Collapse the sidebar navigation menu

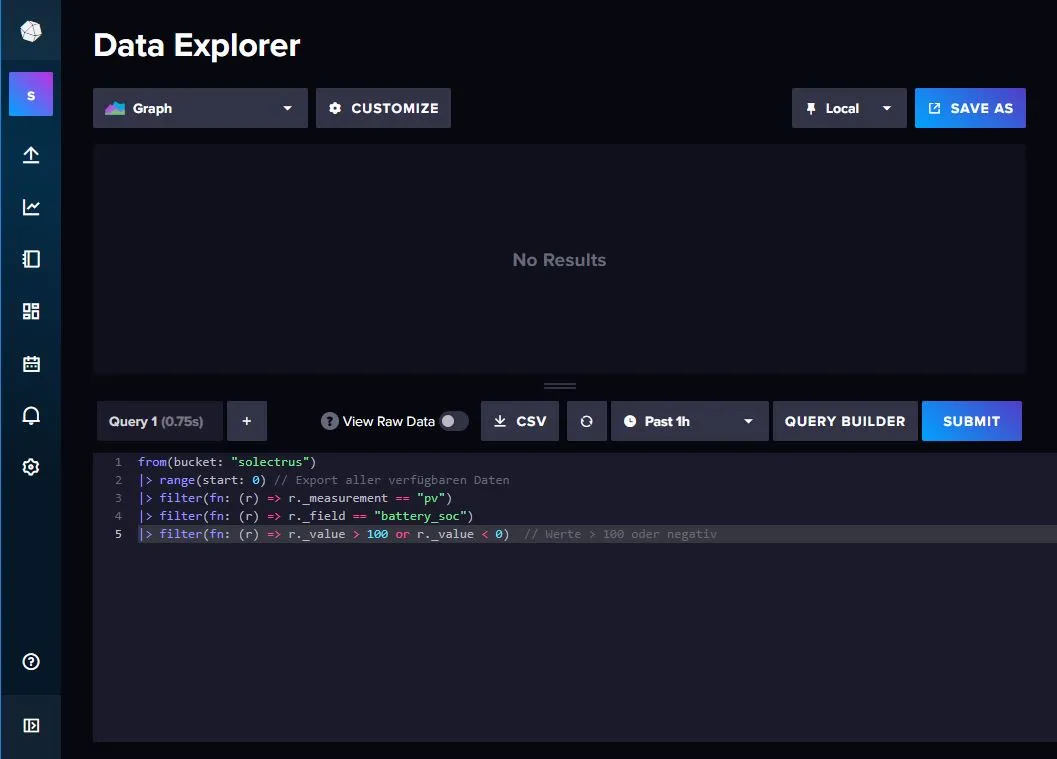point(31,725)
